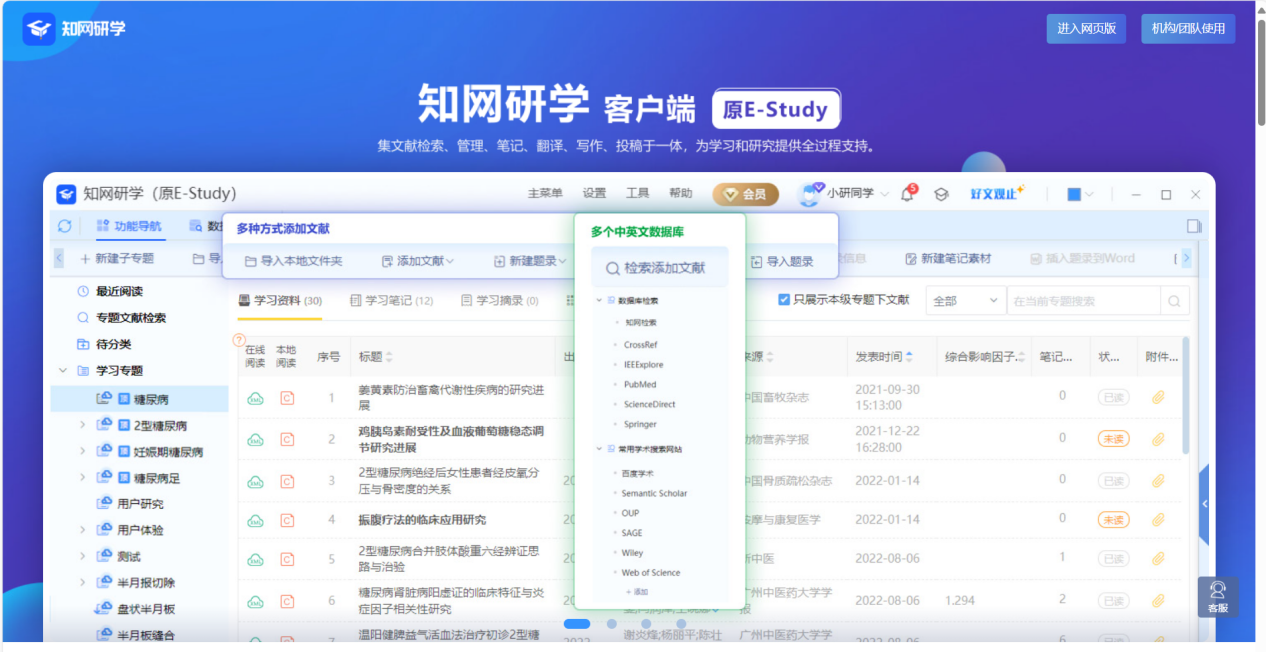Image resolution: width=1266 pixels, height=652 pixels.
Task: Collapse the 学习专题 tree section
Action: tap(63, 371)
